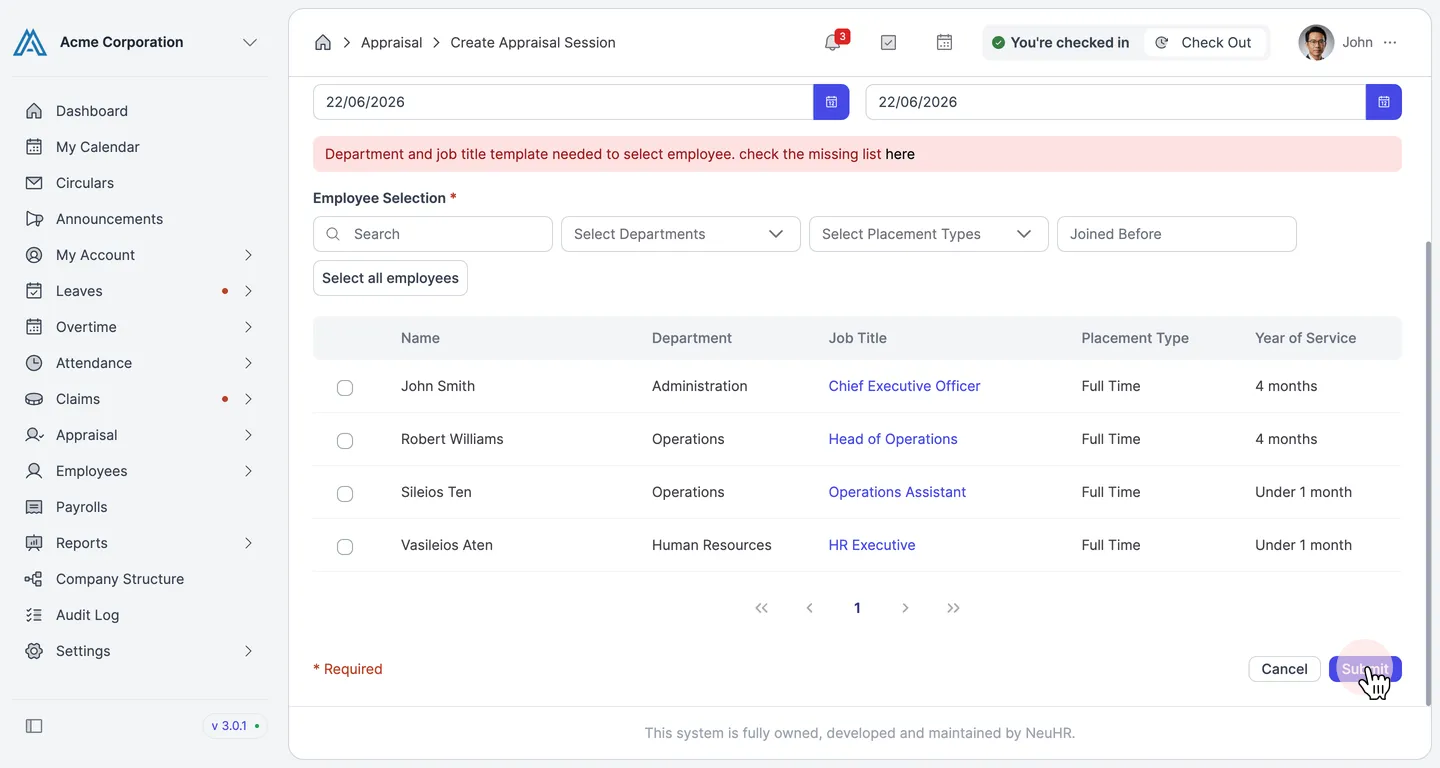Image resolution: width=1440 pixels, height=768 pixels.
Task: Open end date calendar picker button
Action: [1384, 102]
